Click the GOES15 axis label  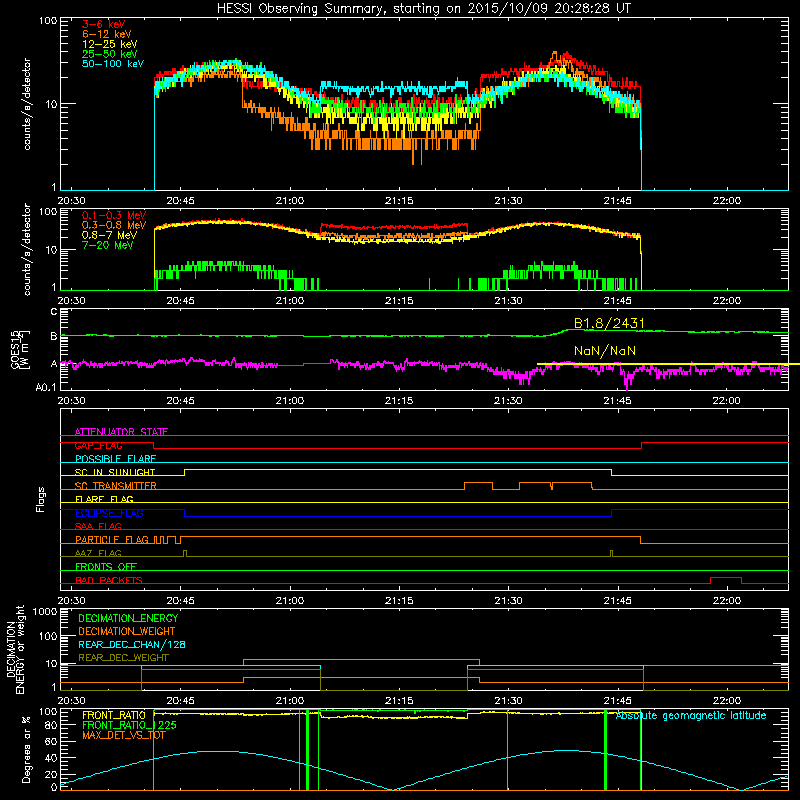15,349
